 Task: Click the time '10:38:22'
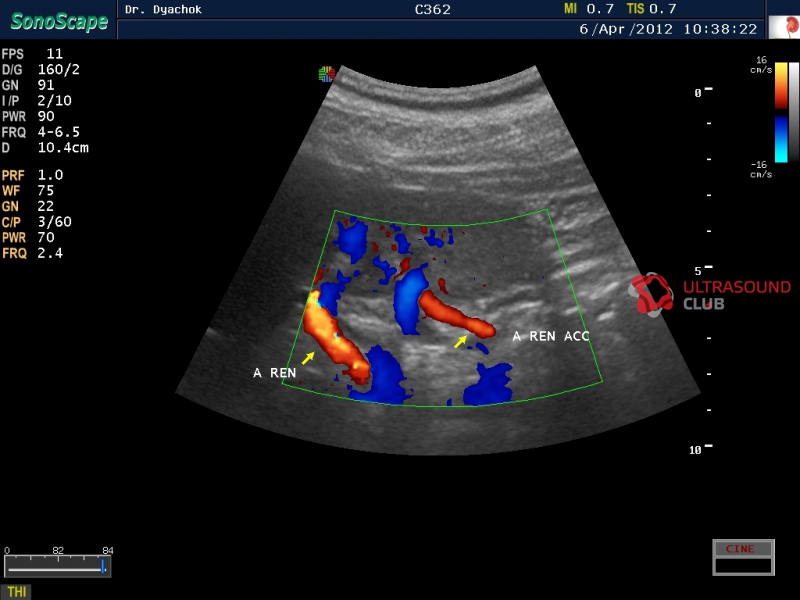point(720,29)
